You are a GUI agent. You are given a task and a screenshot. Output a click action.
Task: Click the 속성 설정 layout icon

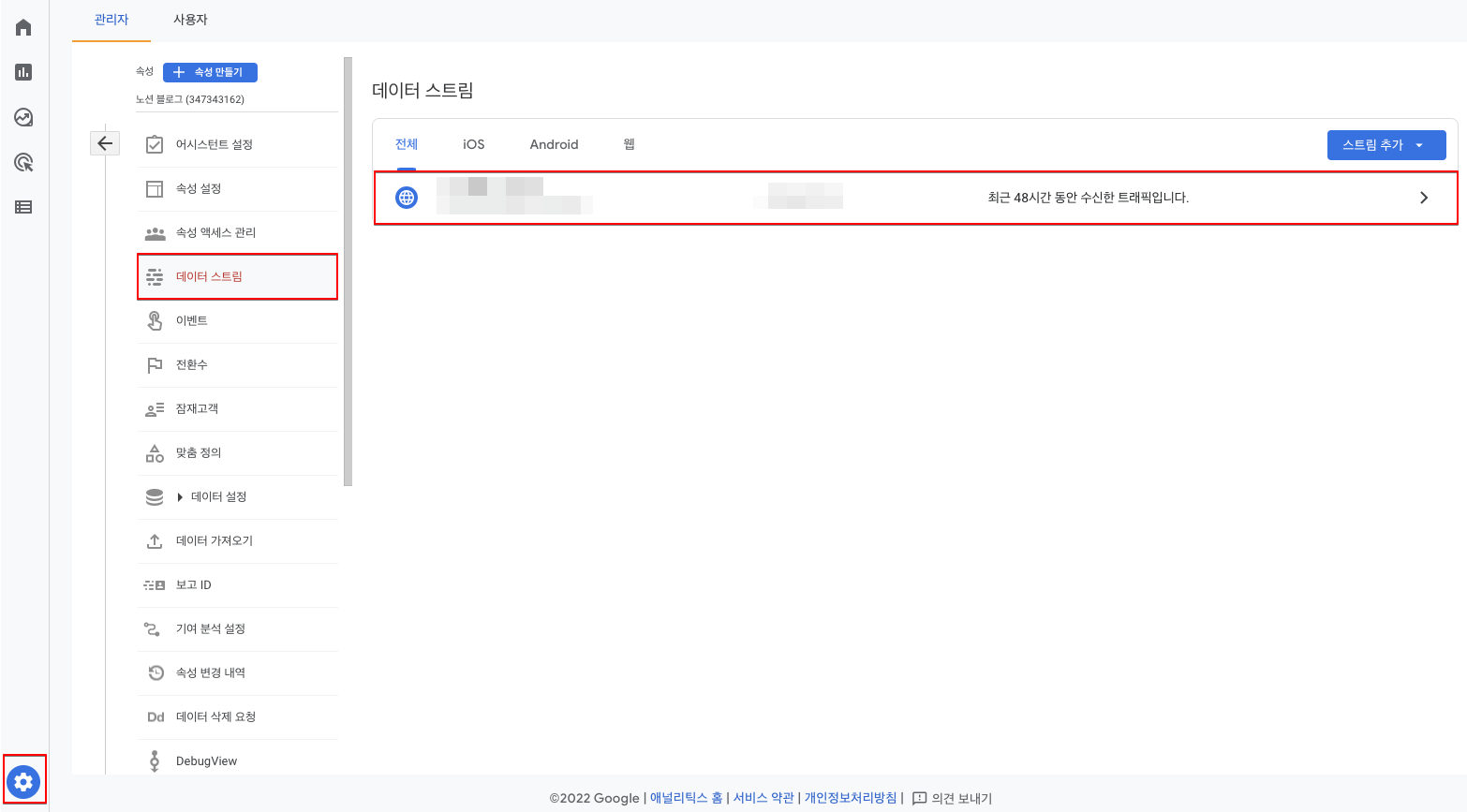[x=155, y=188]
